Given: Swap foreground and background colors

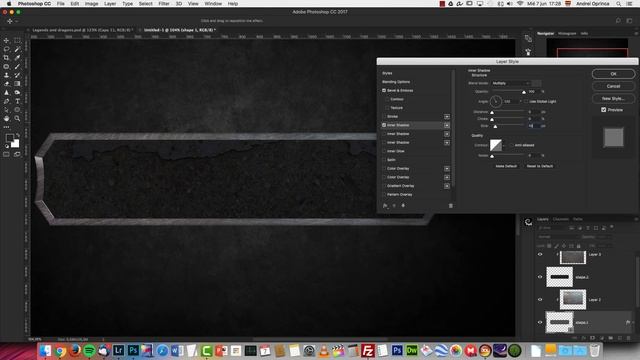Looking at the screenshot, I should pos(18,135).
